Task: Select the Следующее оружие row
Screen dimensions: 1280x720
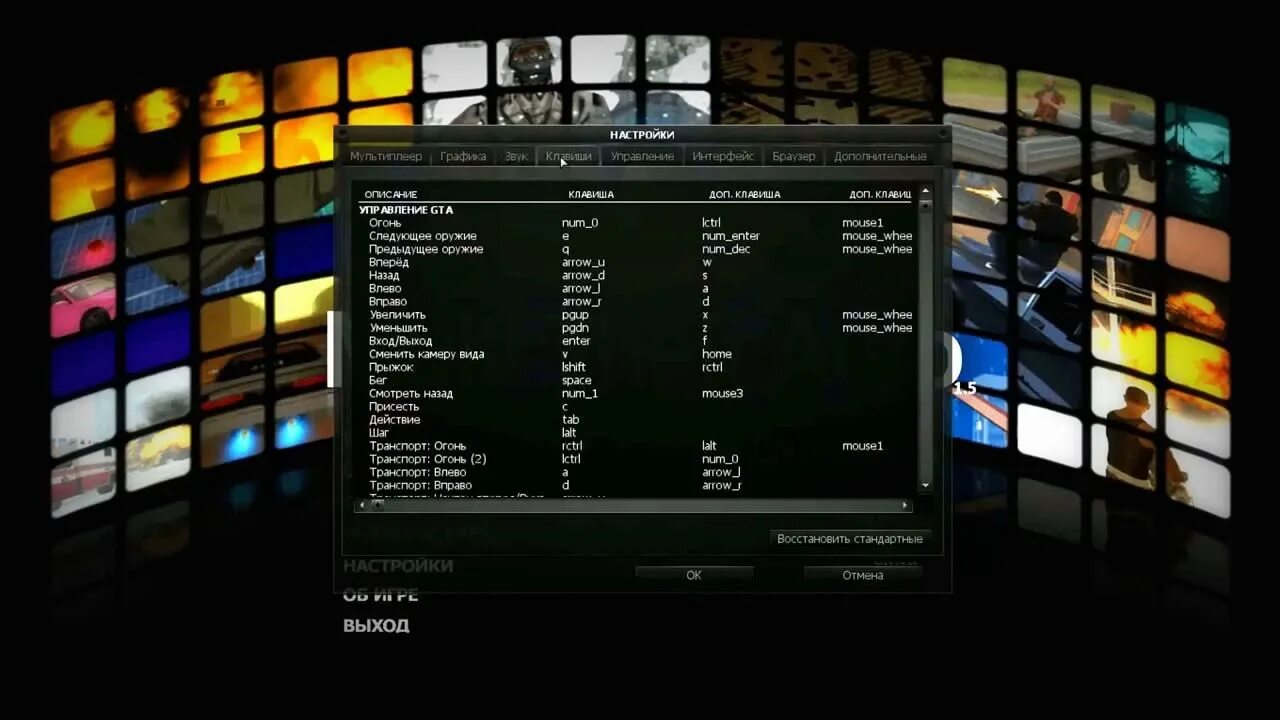Action: pyautogui.click(x=636, y=236)
